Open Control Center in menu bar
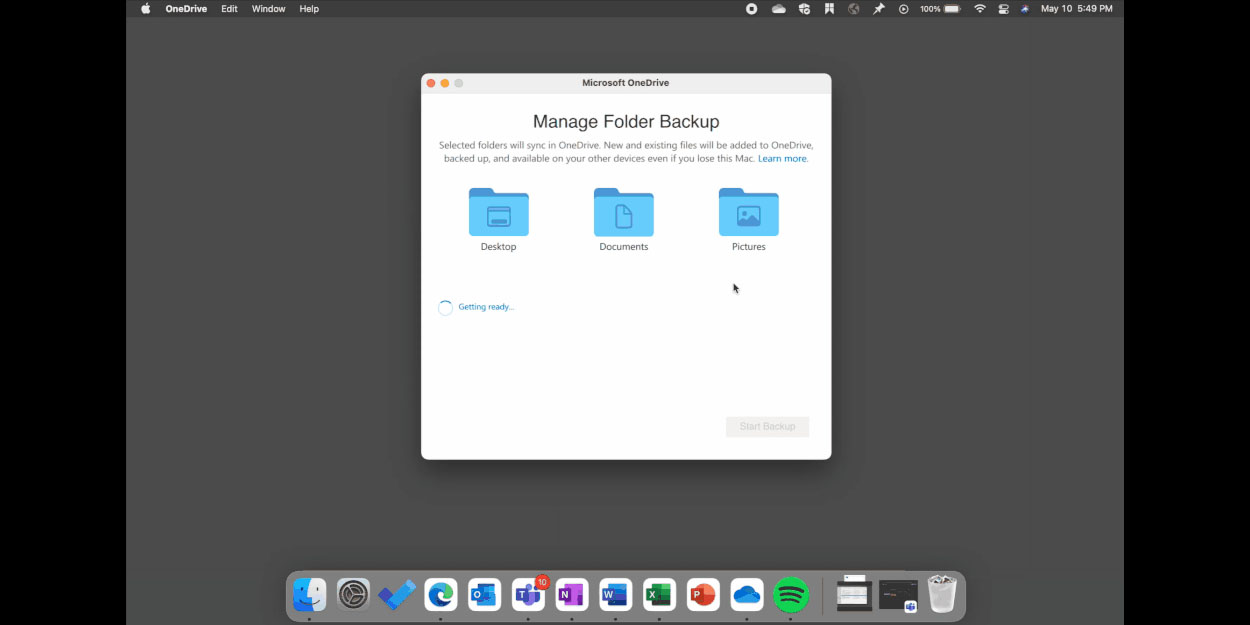 [1003, 9]
